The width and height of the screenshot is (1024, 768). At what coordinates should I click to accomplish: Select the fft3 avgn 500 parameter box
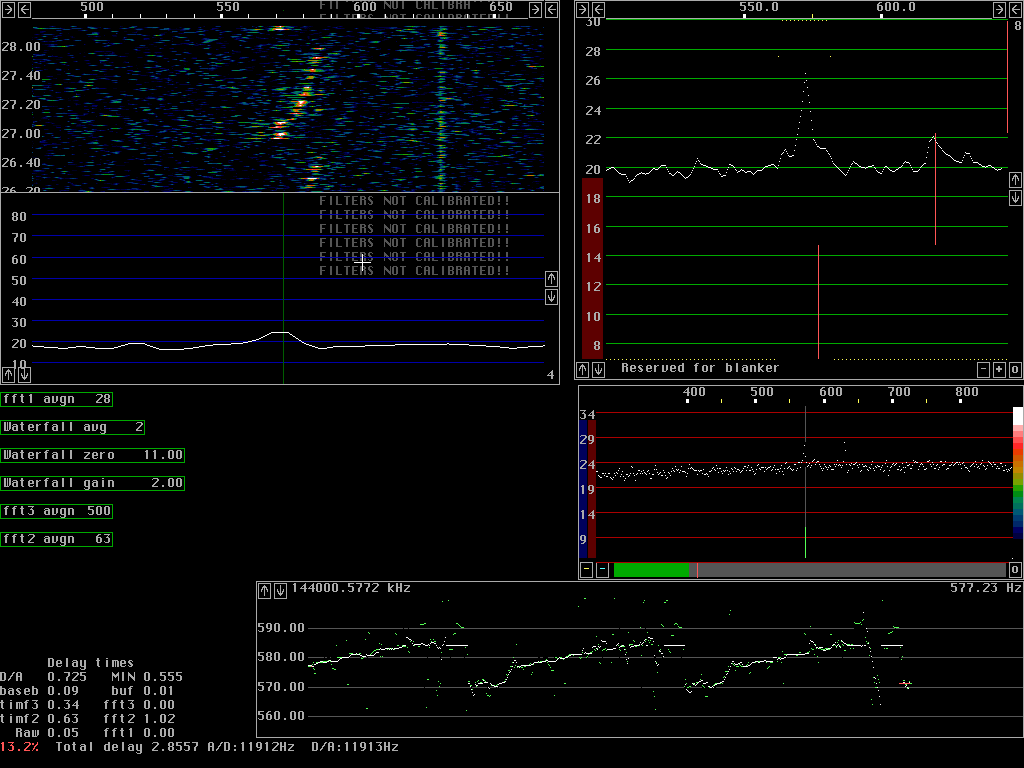coord(57,511)
